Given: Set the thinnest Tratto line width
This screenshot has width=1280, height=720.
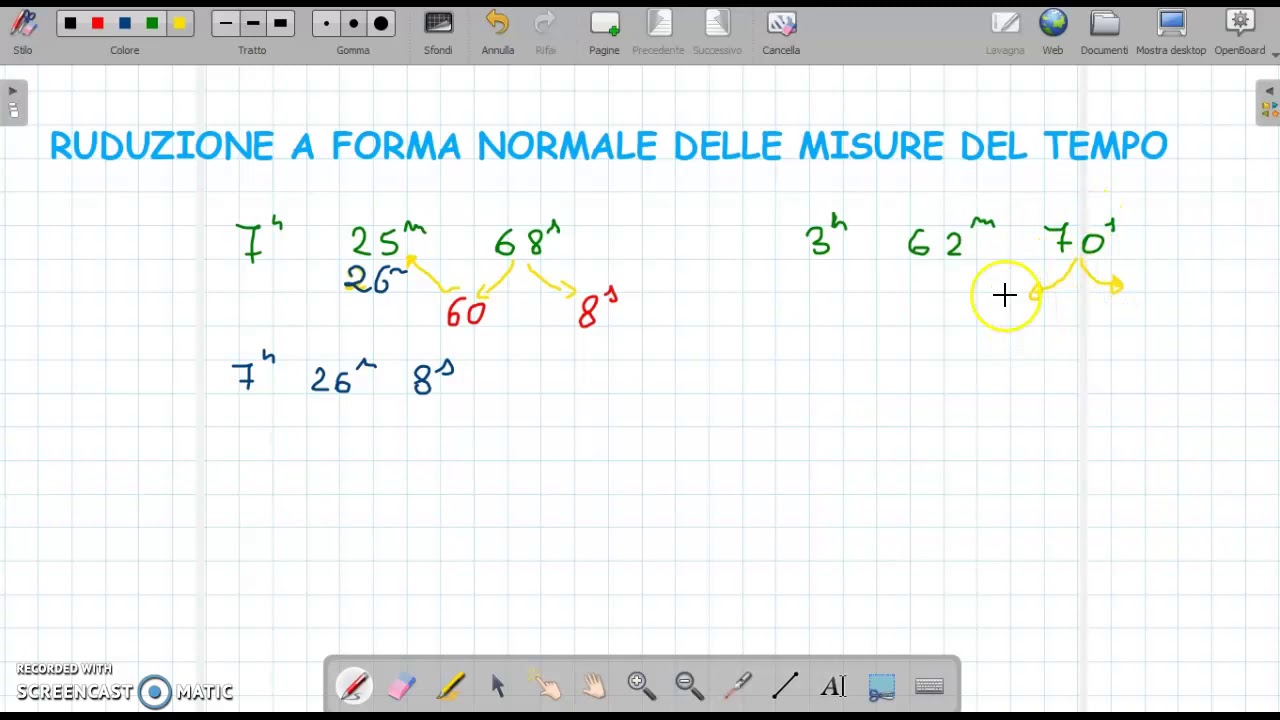Looking at the screenshot, I should tap(226, 23).
